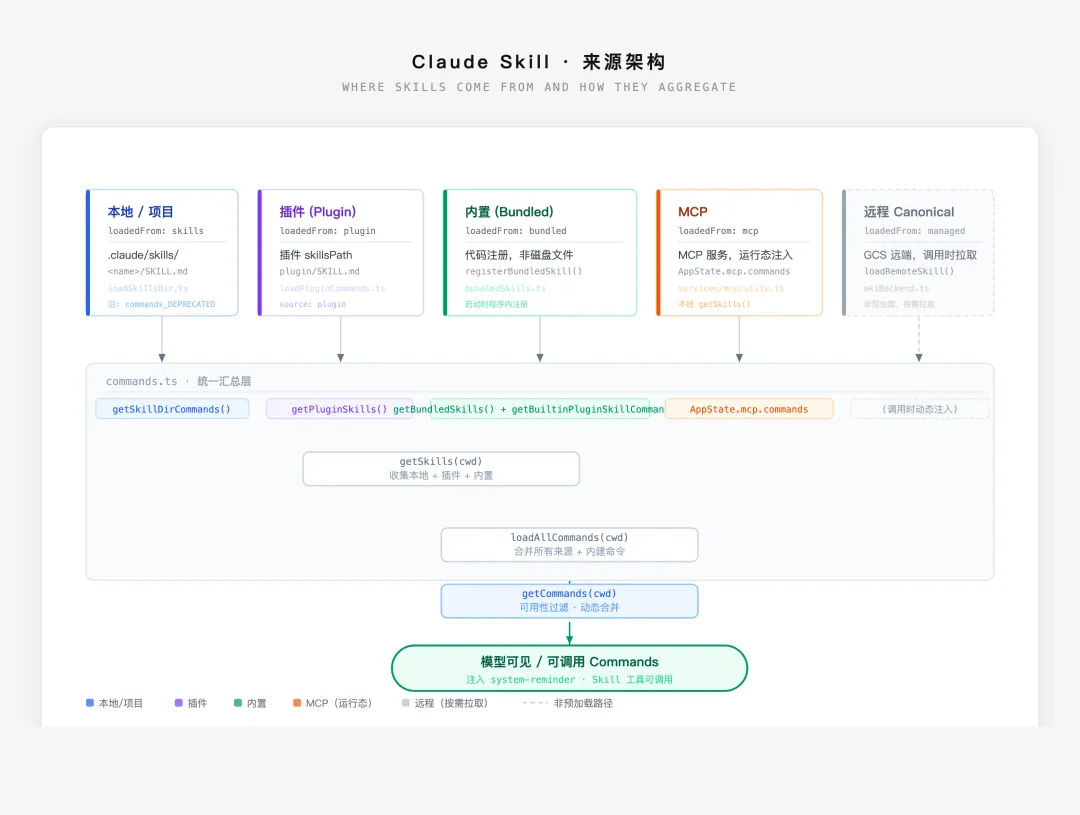Image resolution: width=1080 pixels, height=815 pixels.
Task: Click the 可用性过滤 · 动态合并 caption
Action: coord(569,608)
